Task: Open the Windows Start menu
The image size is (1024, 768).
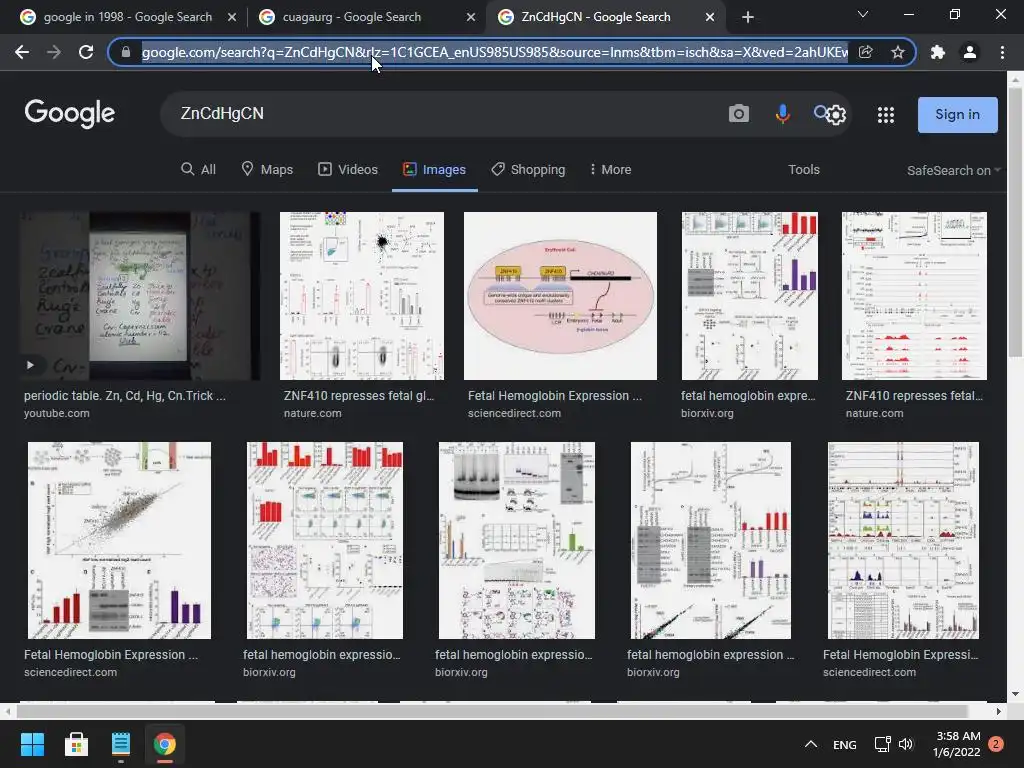Action: (x=32, y=744)
